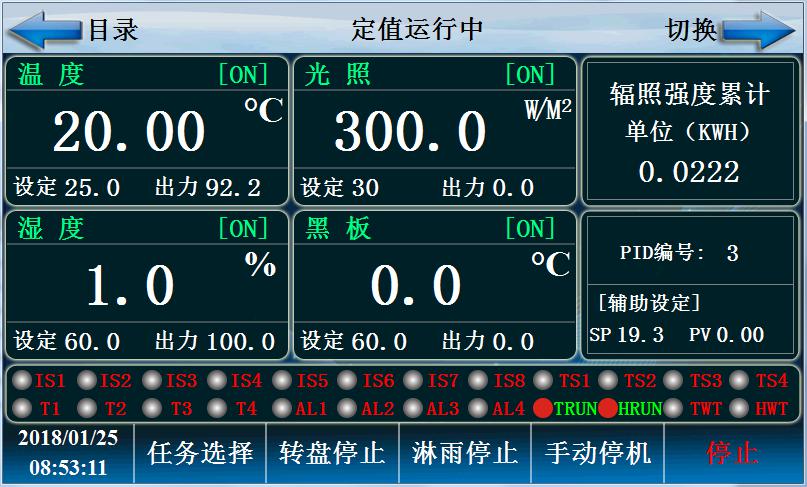
Task: Open the 任务选择 task selection menu
Action: pyautogui.click(x=200, y=453)
